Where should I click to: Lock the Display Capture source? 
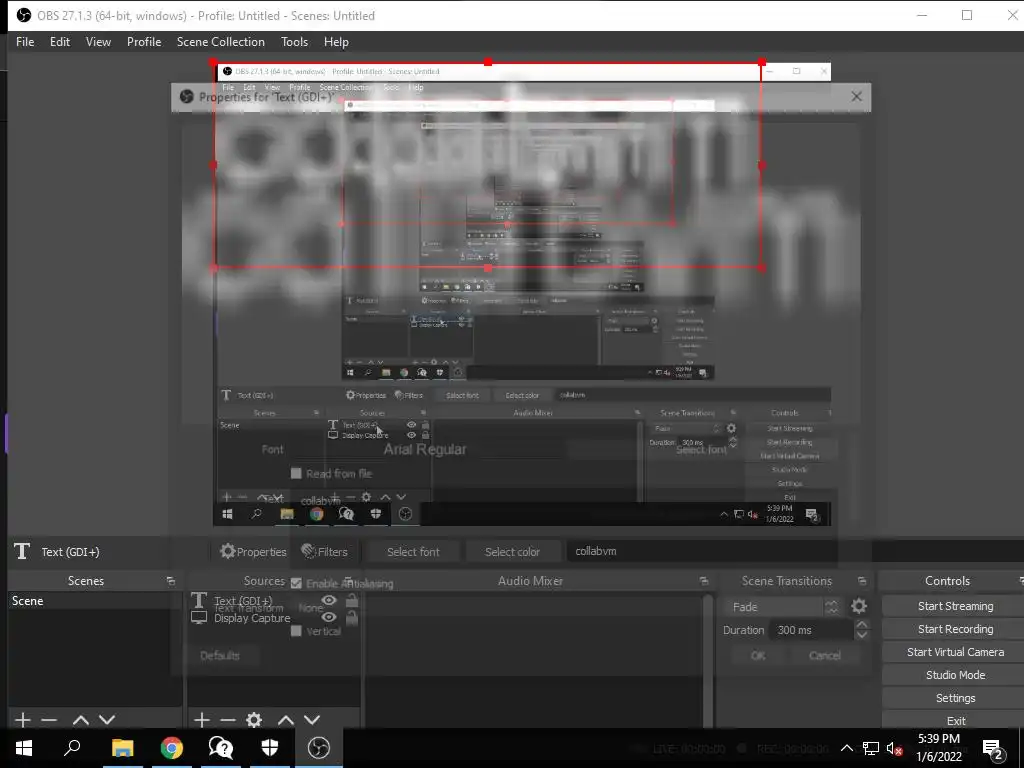coord(352,617)
